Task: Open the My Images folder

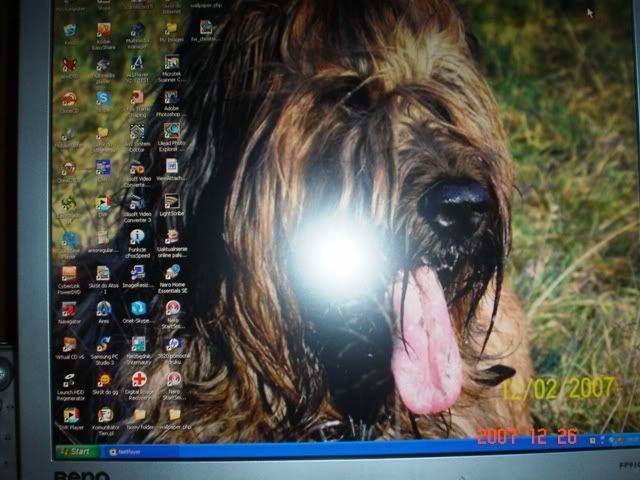Action: pyautogui.click(x=171, y=29)
